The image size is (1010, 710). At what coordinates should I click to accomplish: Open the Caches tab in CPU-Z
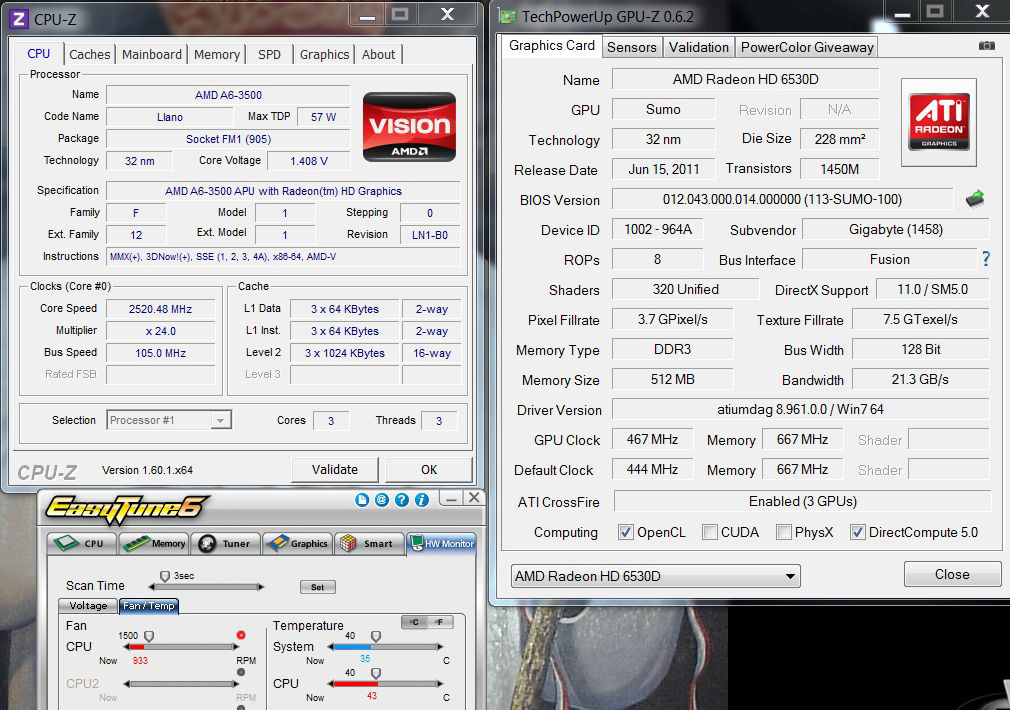[90, 55]
